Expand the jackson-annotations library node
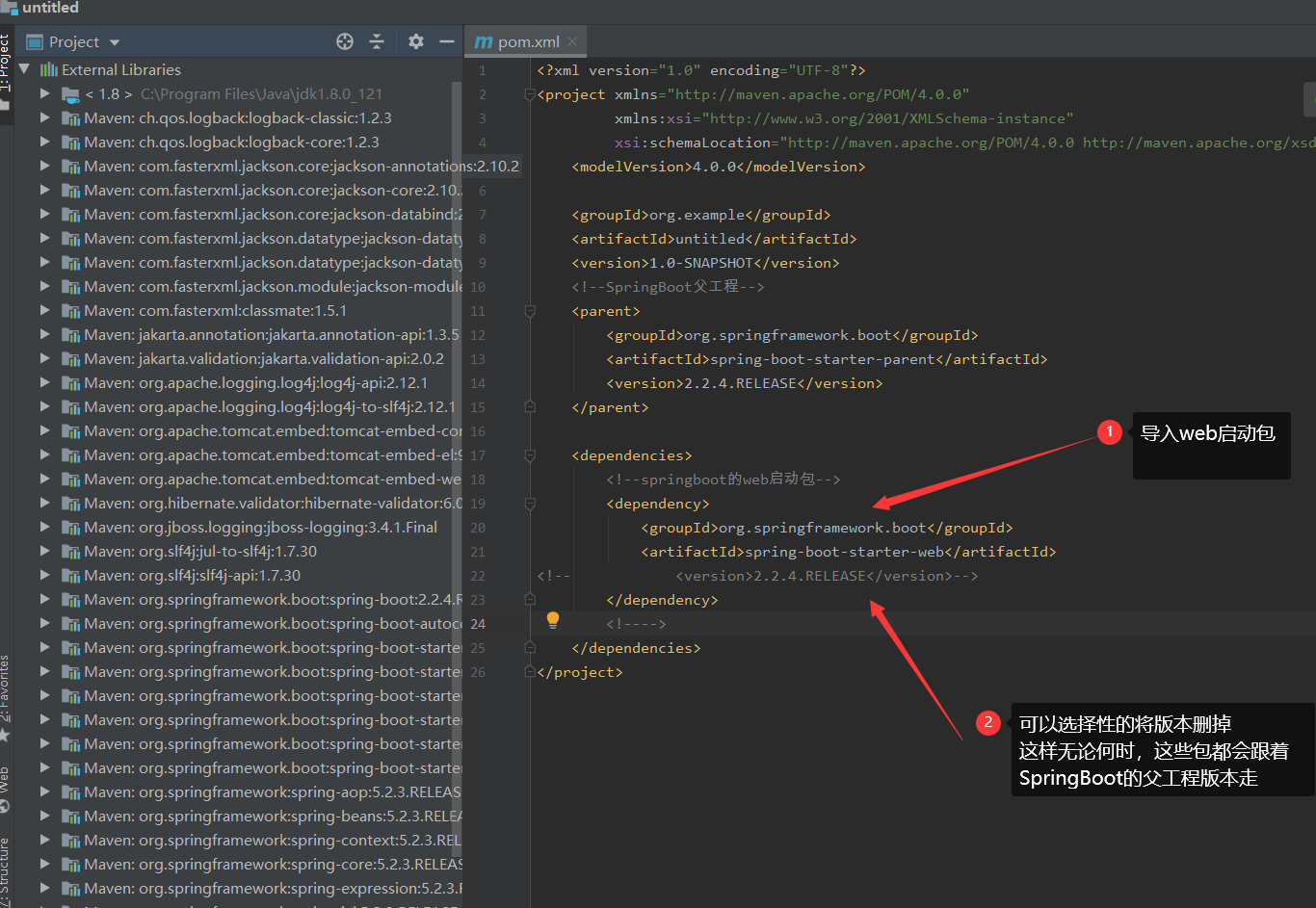This screenshot has height=908, width=1316. click(x=44, y=166)
